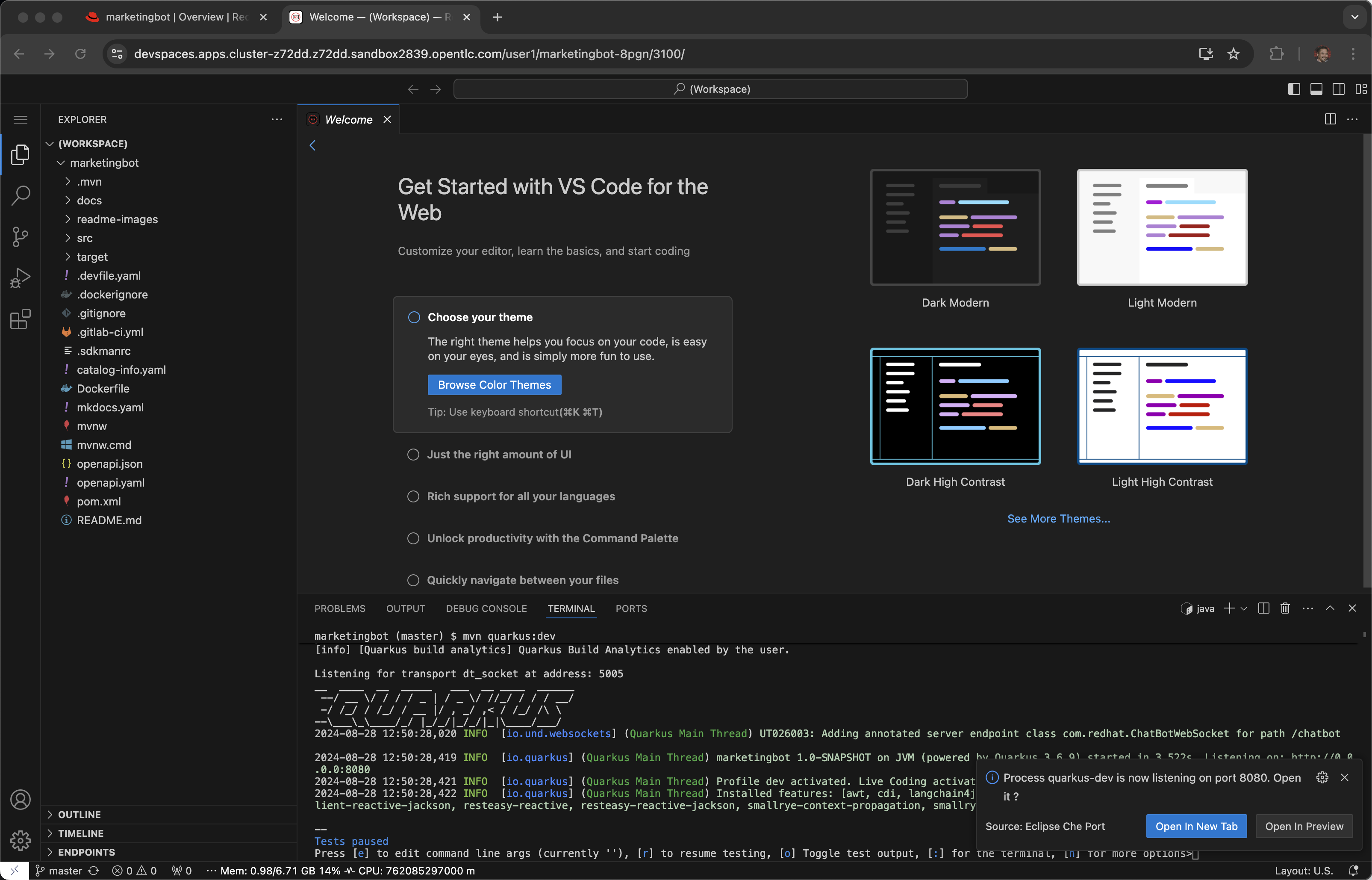Open the new terminal launch profile dropdown
The width and height of the screenshot is (1372, 880).
[x=1244, y=608]
